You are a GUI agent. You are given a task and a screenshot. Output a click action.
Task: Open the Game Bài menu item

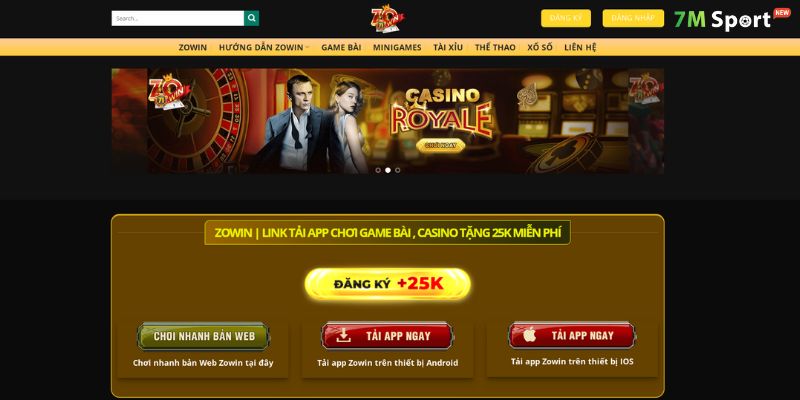[341, 47]
